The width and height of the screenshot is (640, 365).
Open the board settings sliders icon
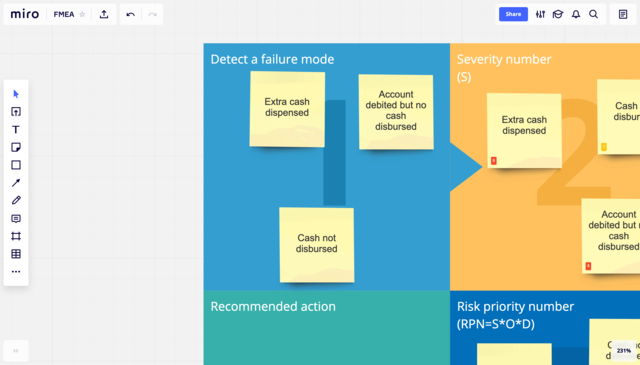[540, 14]
